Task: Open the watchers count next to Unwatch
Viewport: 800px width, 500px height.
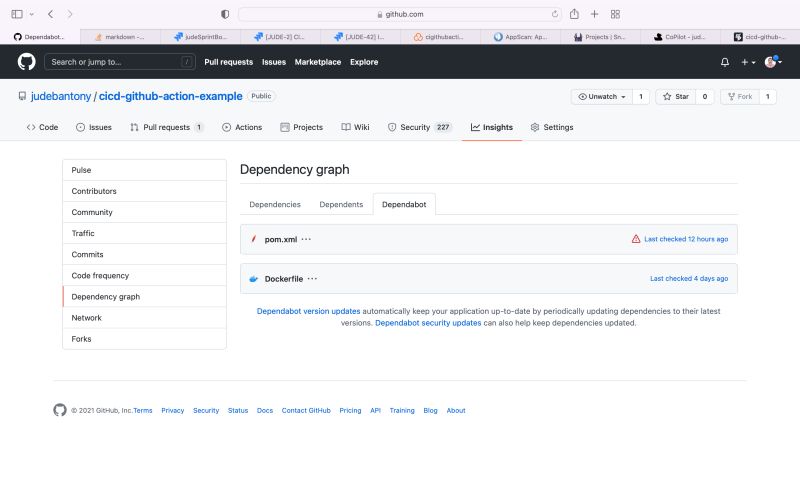Action: [x=641, y=96]
